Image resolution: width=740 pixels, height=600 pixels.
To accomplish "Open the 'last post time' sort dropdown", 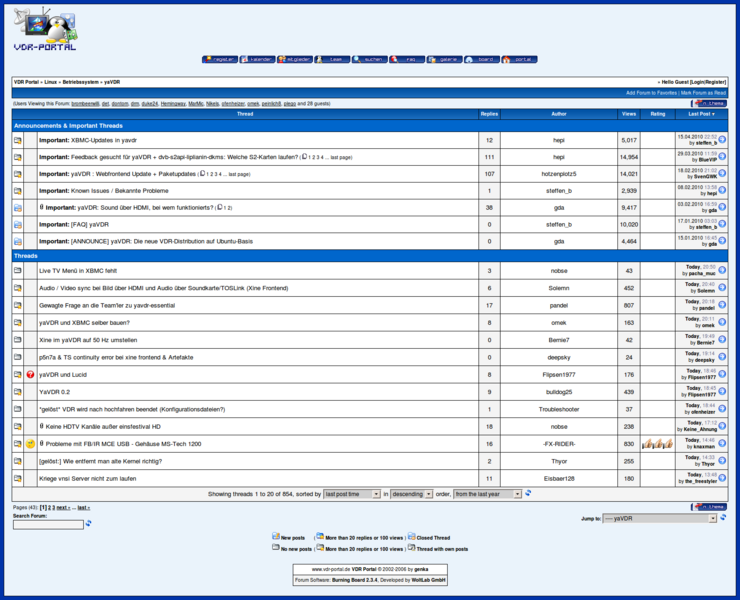I will pos(352,494).
